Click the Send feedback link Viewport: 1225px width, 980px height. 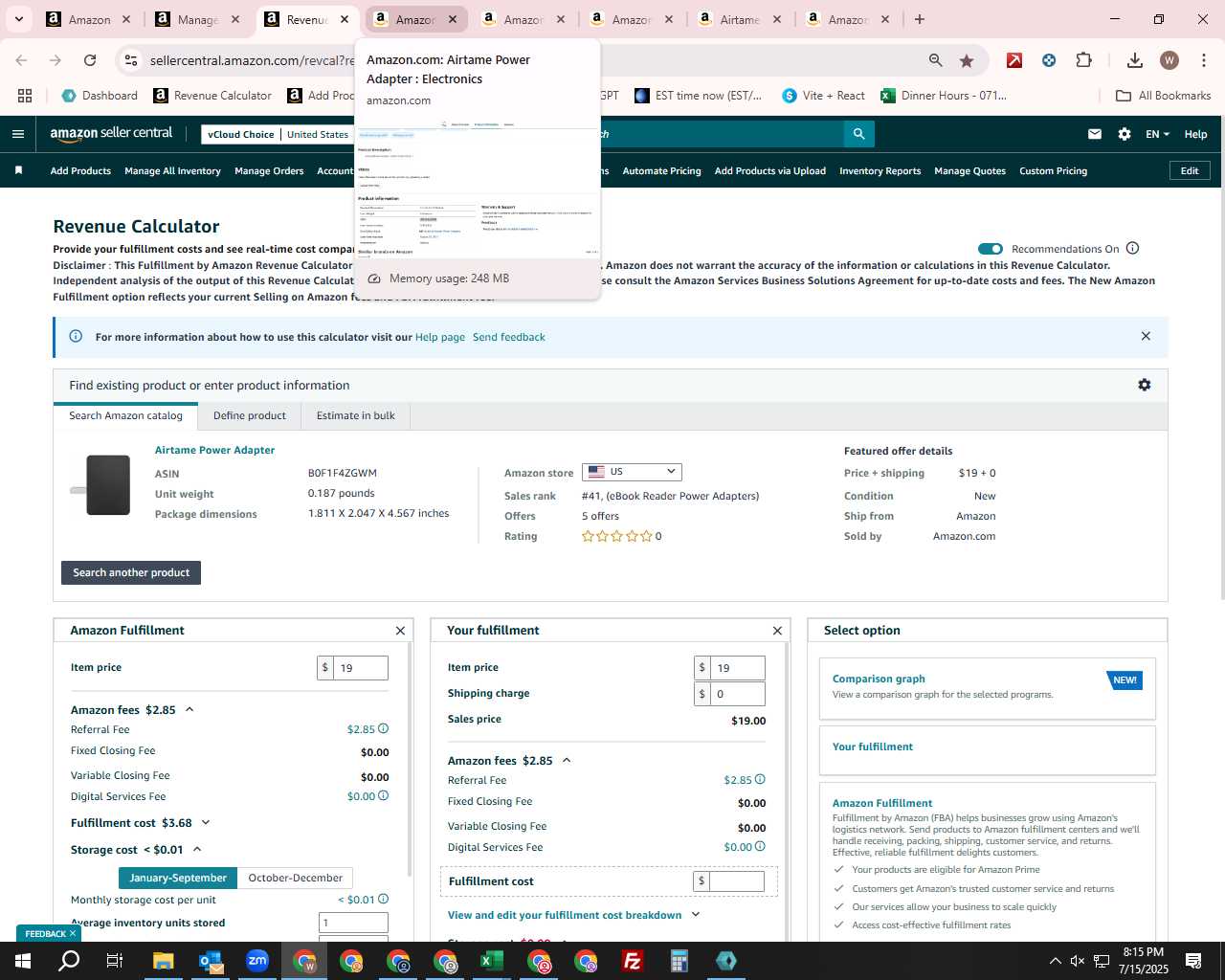pyautogui.click(x=509, y=337)
